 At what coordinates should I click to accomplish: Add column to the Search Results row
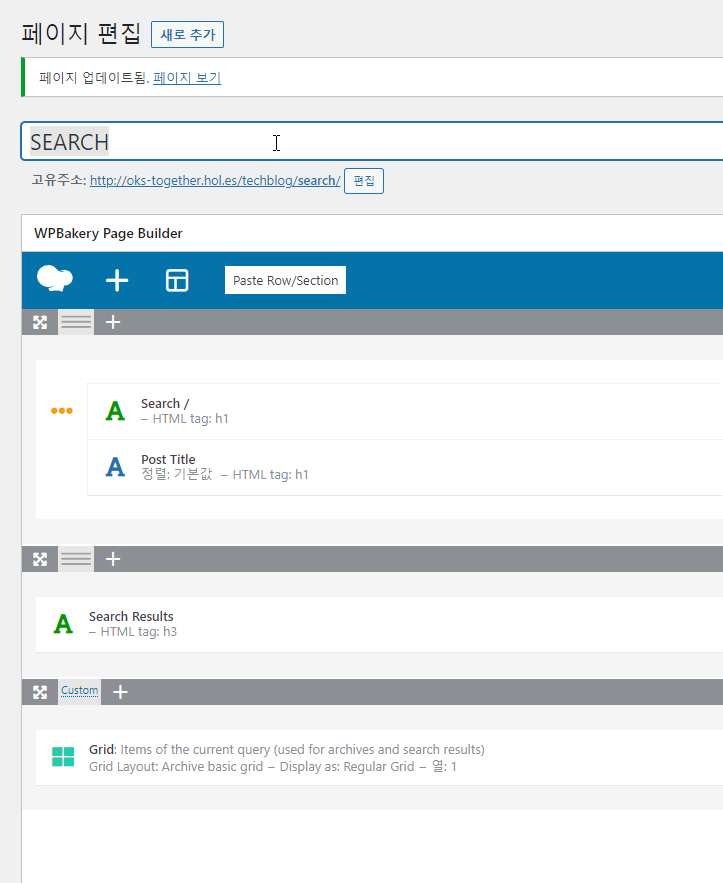point(113,559)
